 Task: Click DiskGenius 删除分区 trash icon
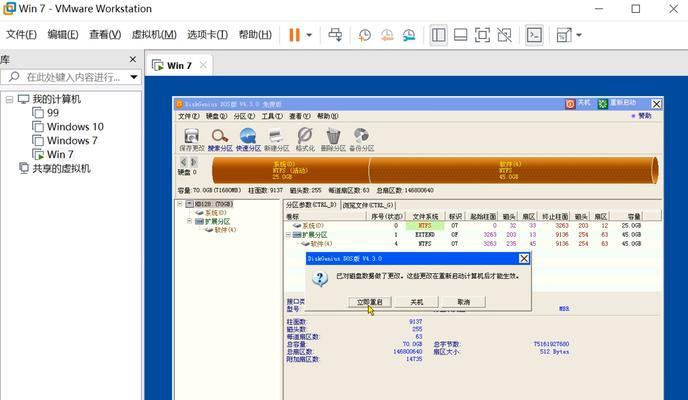click(333, 139)
